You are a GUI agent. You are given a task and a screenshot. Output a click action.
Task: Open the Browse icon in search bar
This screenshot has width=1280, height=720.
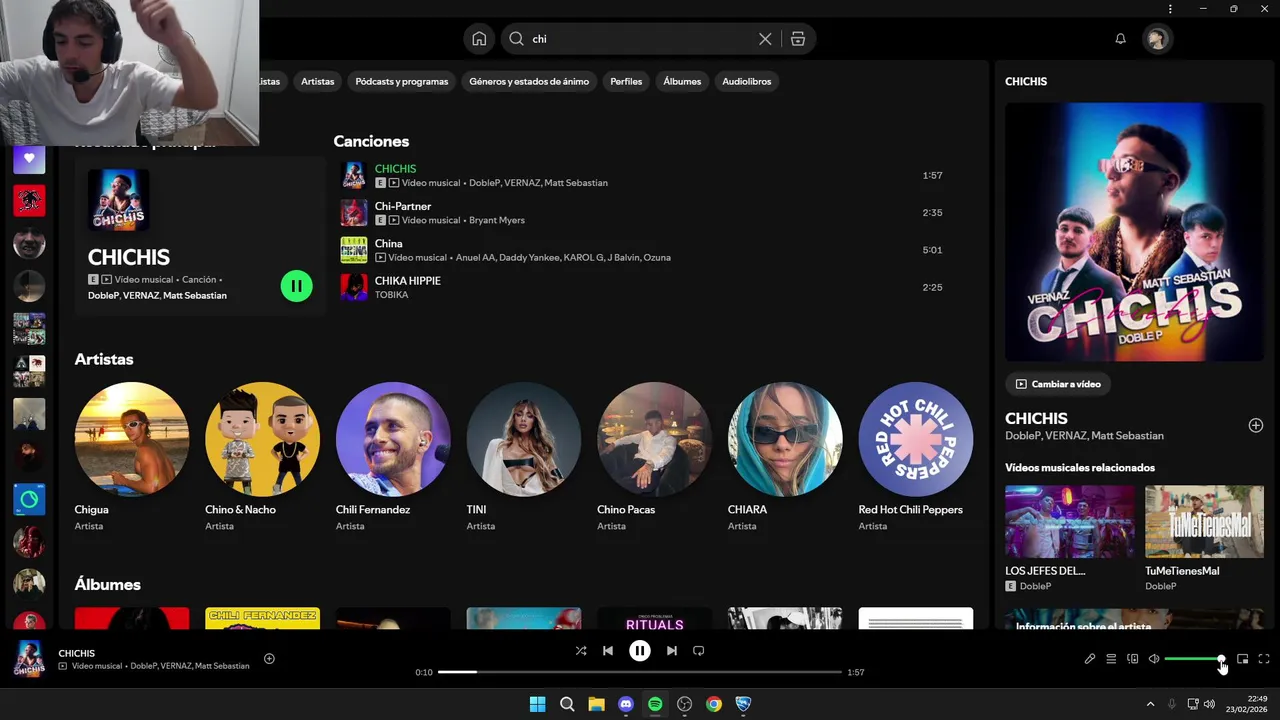pyautogui.click(x=798, y=39)
